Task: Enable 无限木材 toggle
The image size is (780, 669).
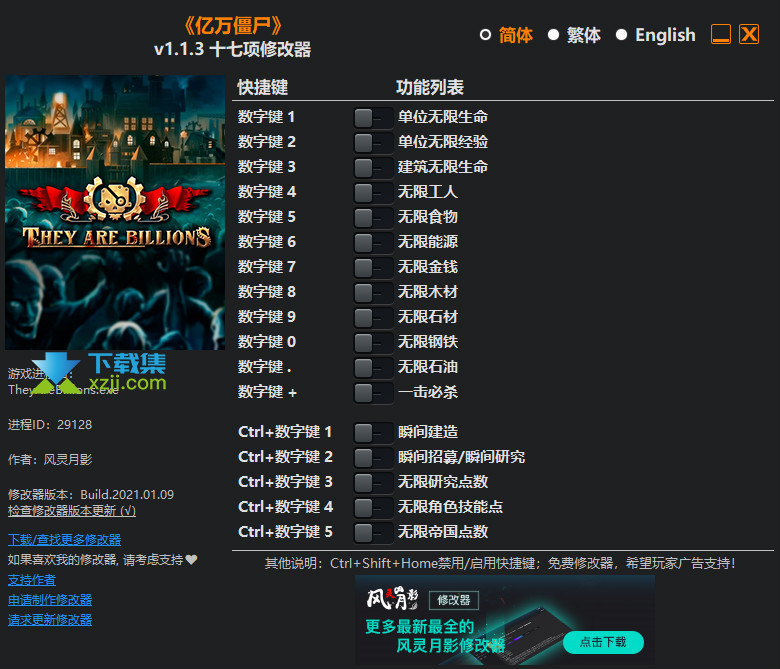Action: coord(373,292)
